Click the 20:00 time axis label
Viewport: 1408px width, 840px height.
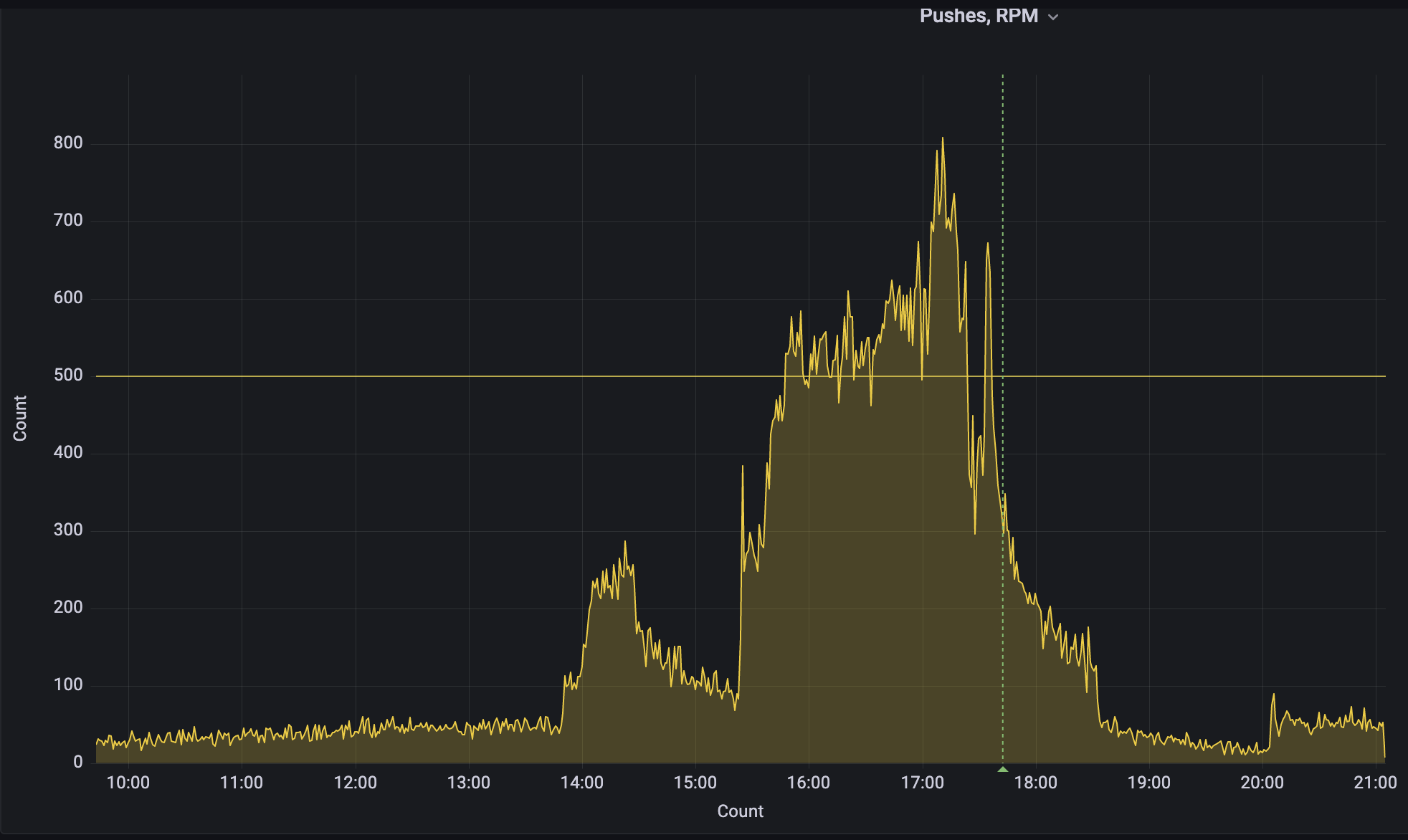click(x=1262, y=783)
